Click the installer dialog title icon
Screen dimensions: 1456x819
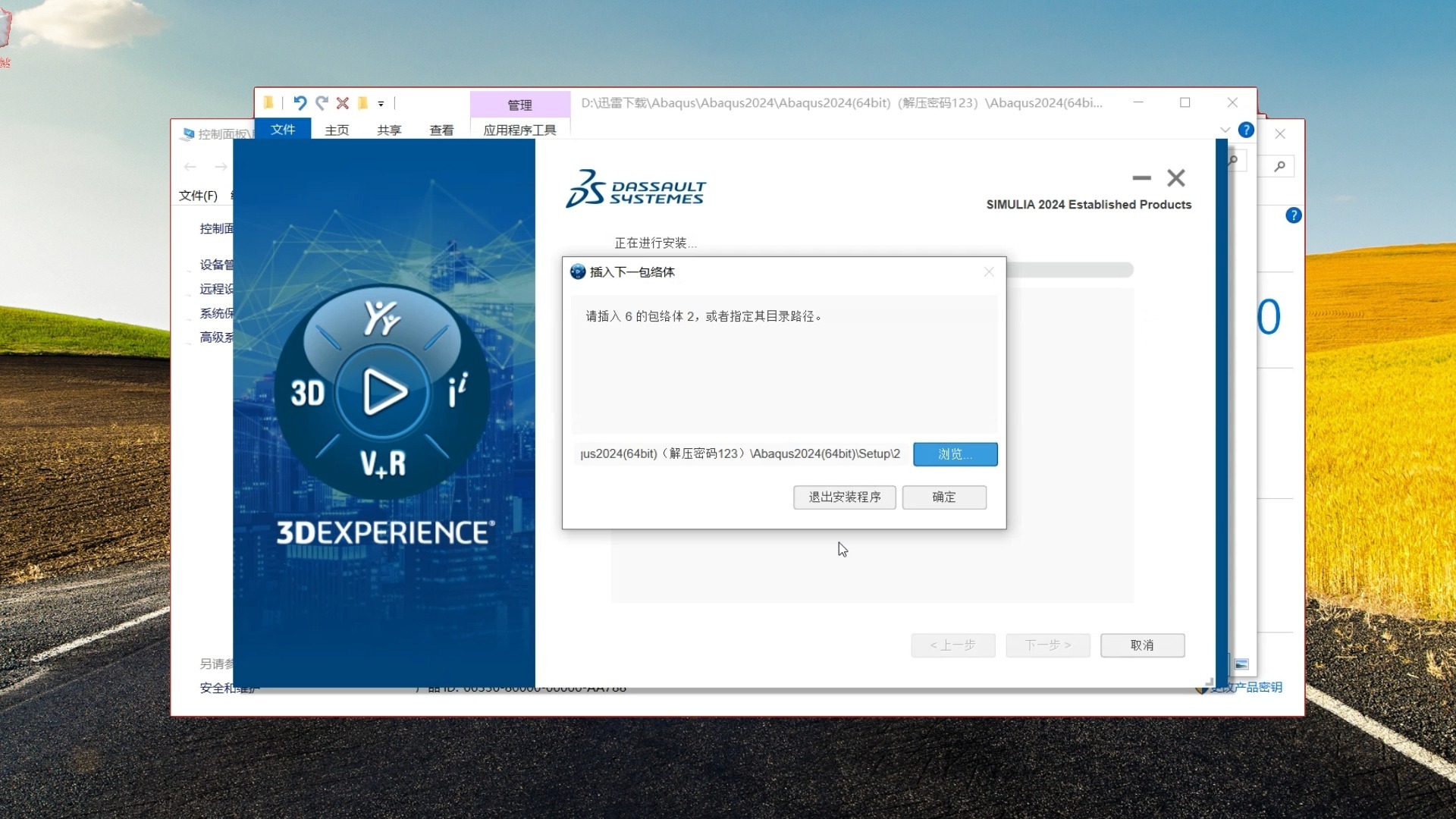(578, 271)
